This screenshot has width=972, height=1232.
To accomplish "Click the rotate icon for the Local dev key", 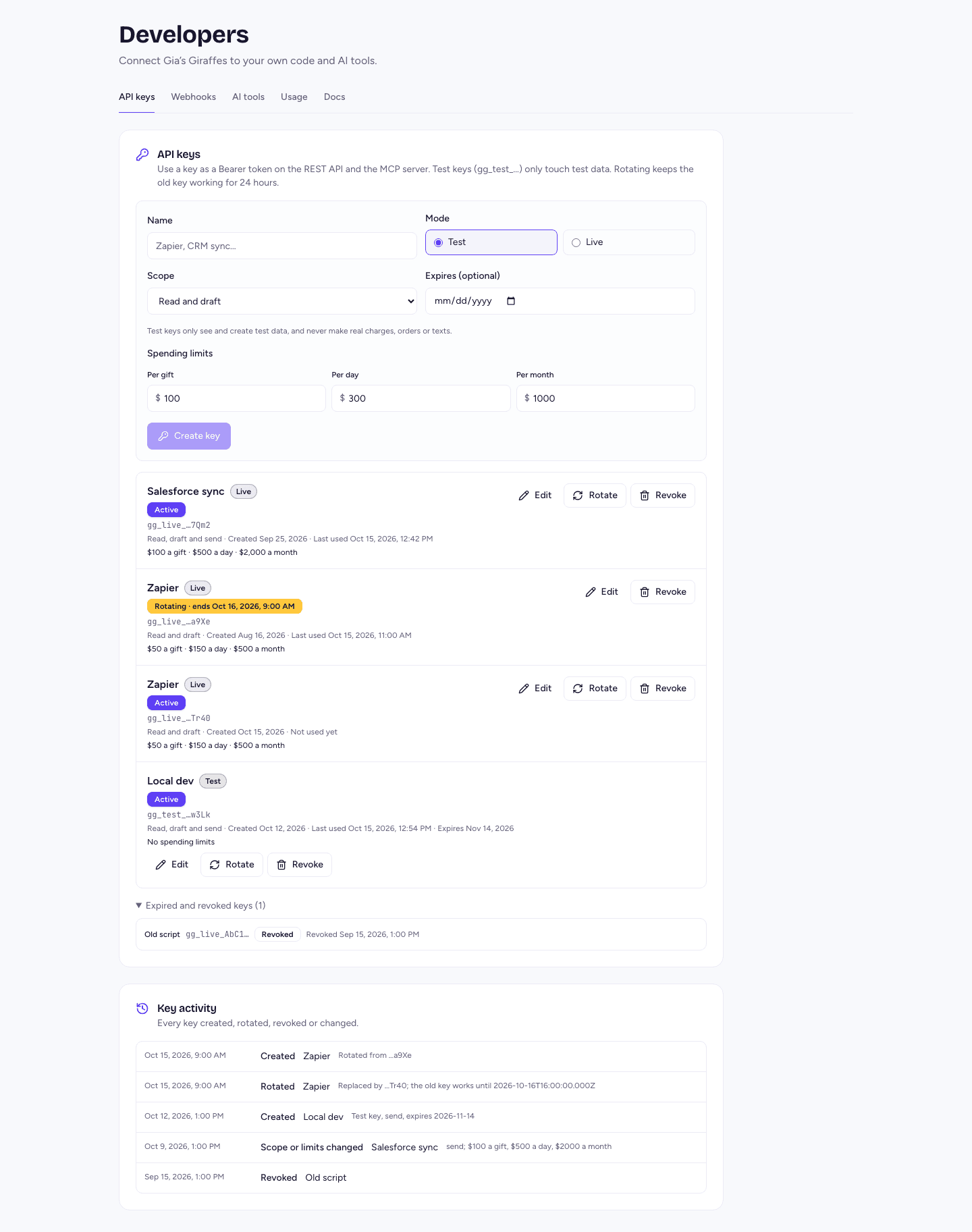I will pyautogui.click(x=215, y=865).
